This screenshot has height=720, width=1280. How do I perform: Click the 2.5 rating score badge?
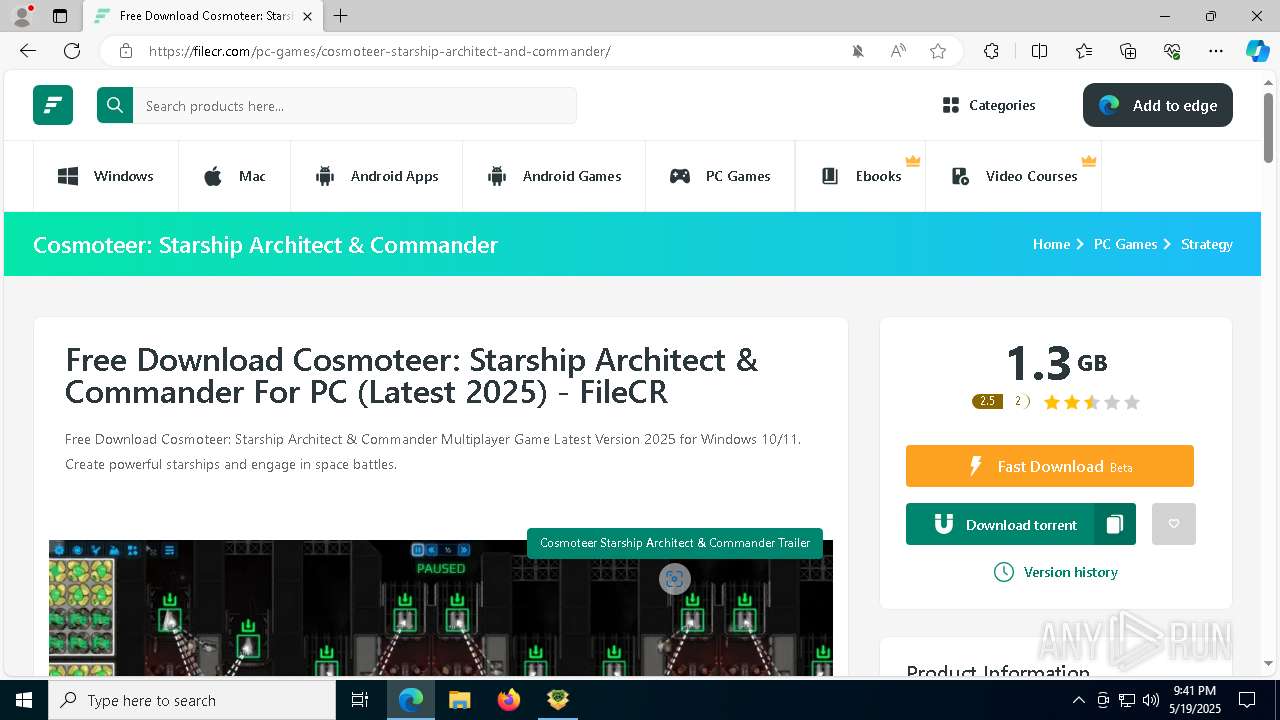987,401
